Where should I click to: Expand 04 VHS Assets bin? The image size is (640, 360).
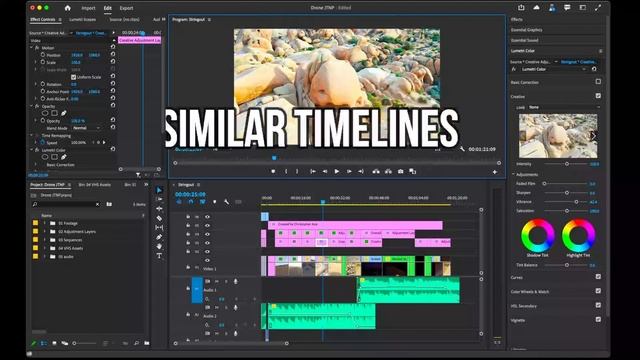pos(44,248)
